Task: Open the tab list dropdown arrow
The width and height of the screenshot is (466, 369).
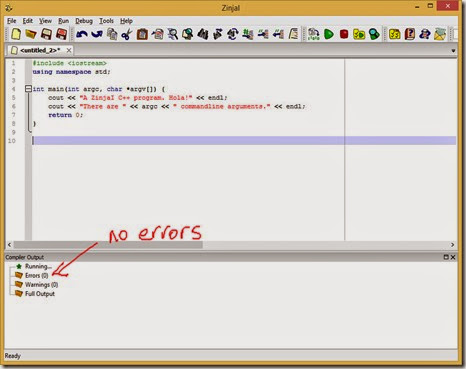Action: [x=453, y=51]
